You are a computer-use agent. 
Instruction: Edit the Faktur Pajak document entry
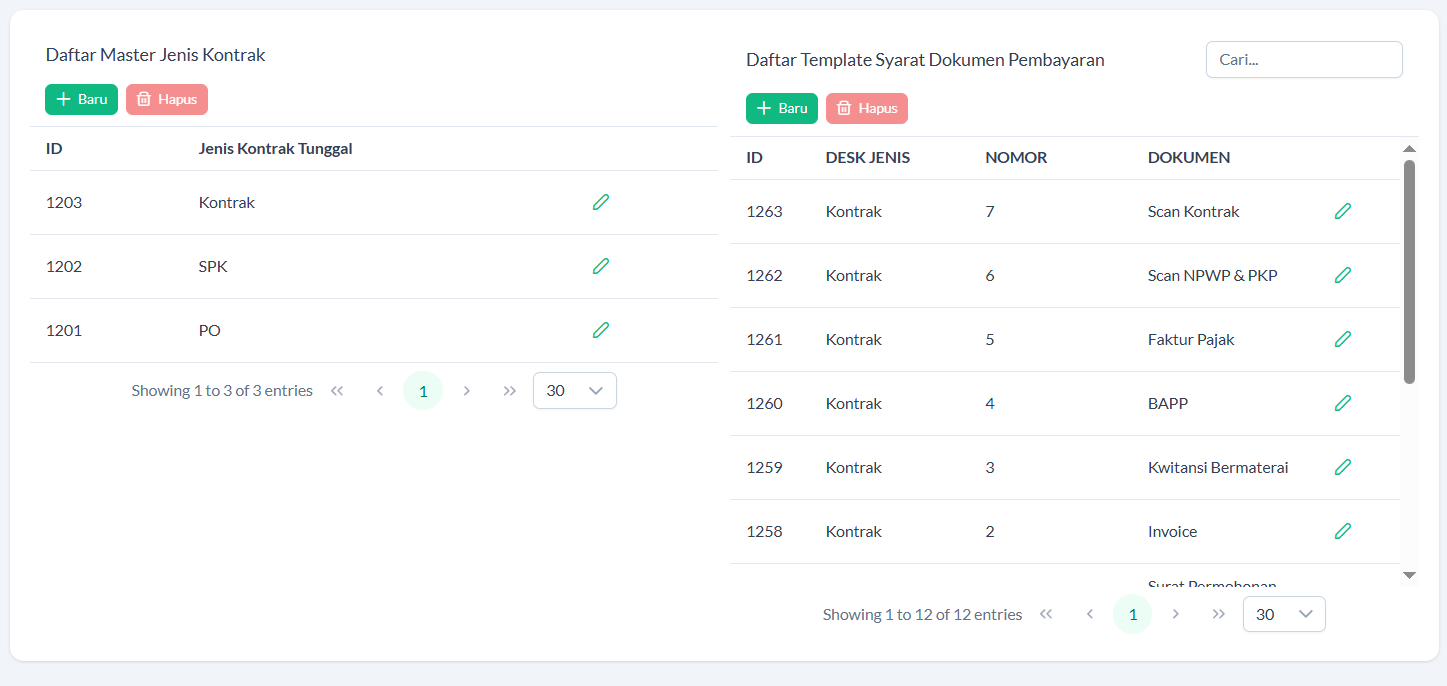[x=1343, y=339]
